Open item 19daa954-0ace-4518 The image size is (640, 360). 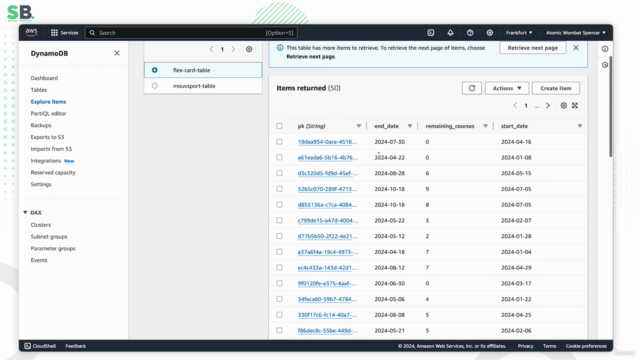[327, 142]
